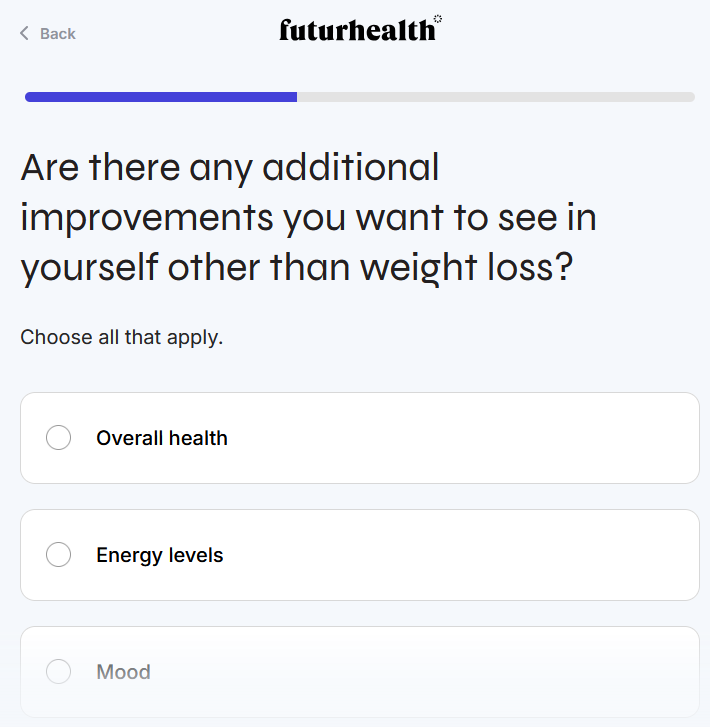This screenshot has height=727, width=710.
Task: Click the blue filled part of progress bar
Action: pos(160,97)
